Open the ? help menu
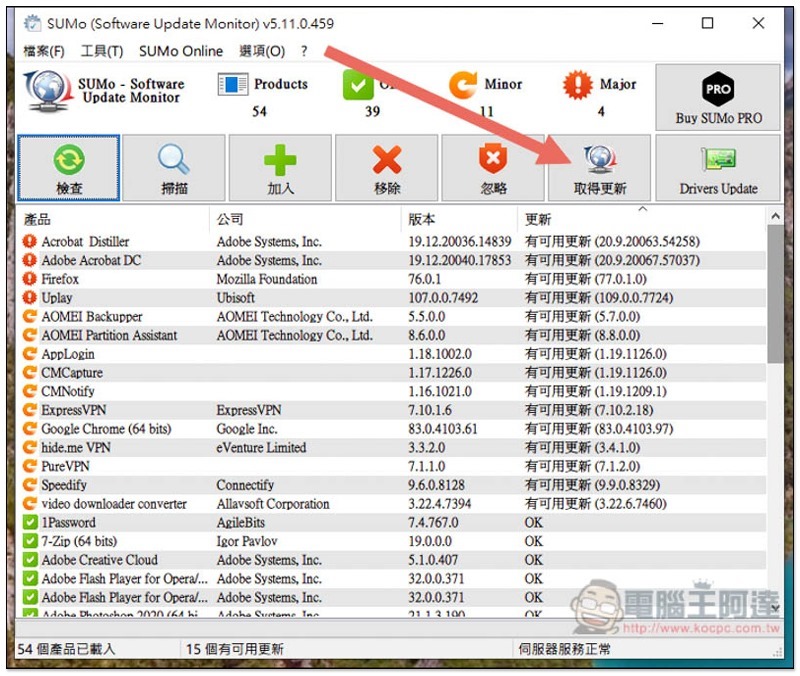 [304, 51]
